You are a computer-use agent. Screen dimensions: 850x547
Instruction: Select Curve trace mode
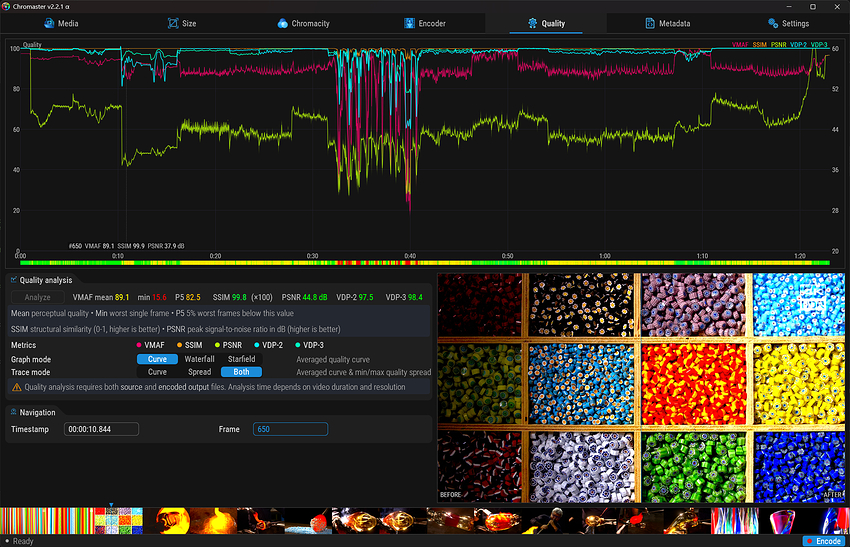click(x=157, y=372)
